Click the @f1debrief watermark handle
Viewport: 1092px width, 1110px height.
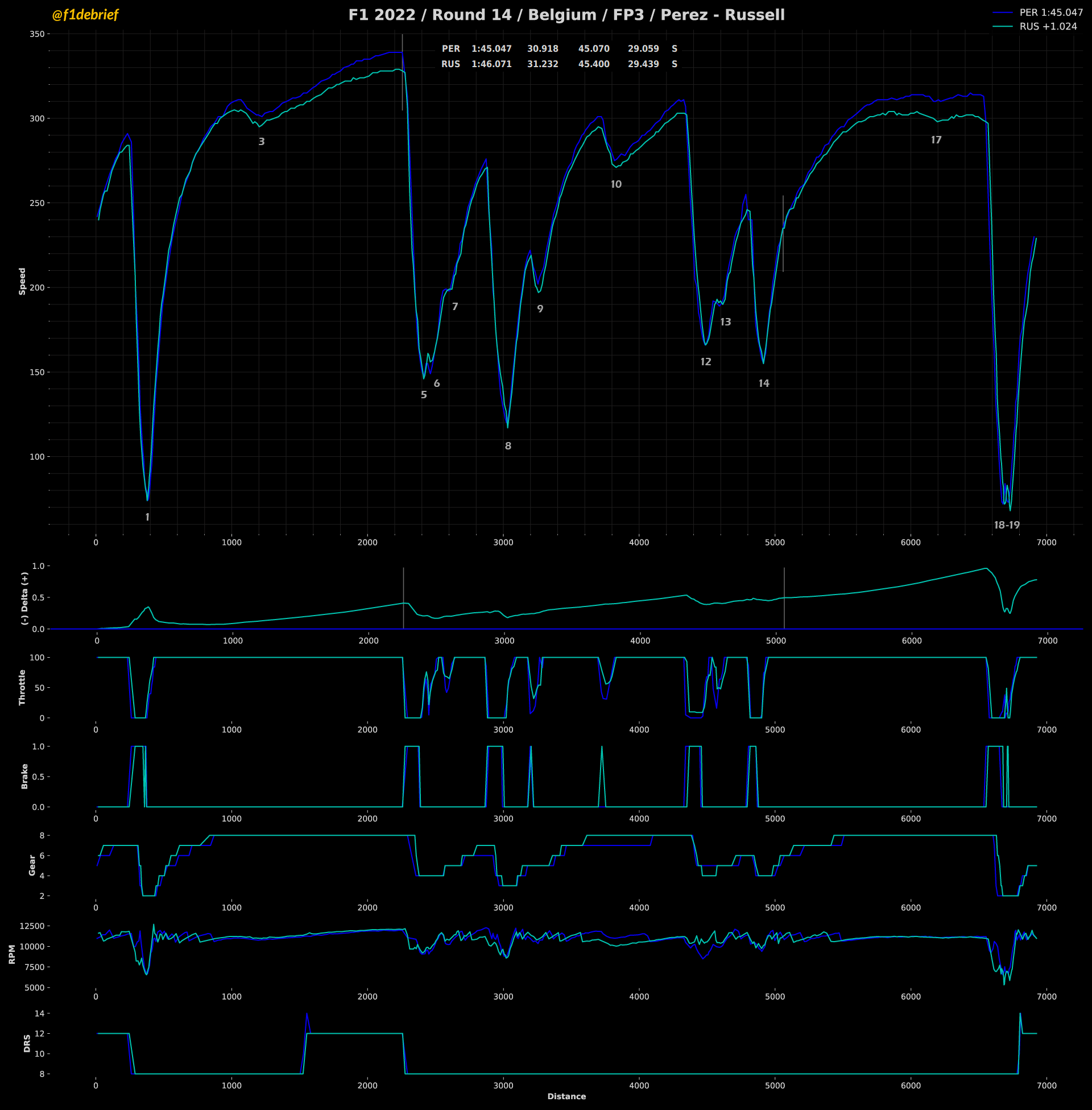pyautogui.click(x=85, y=15)
